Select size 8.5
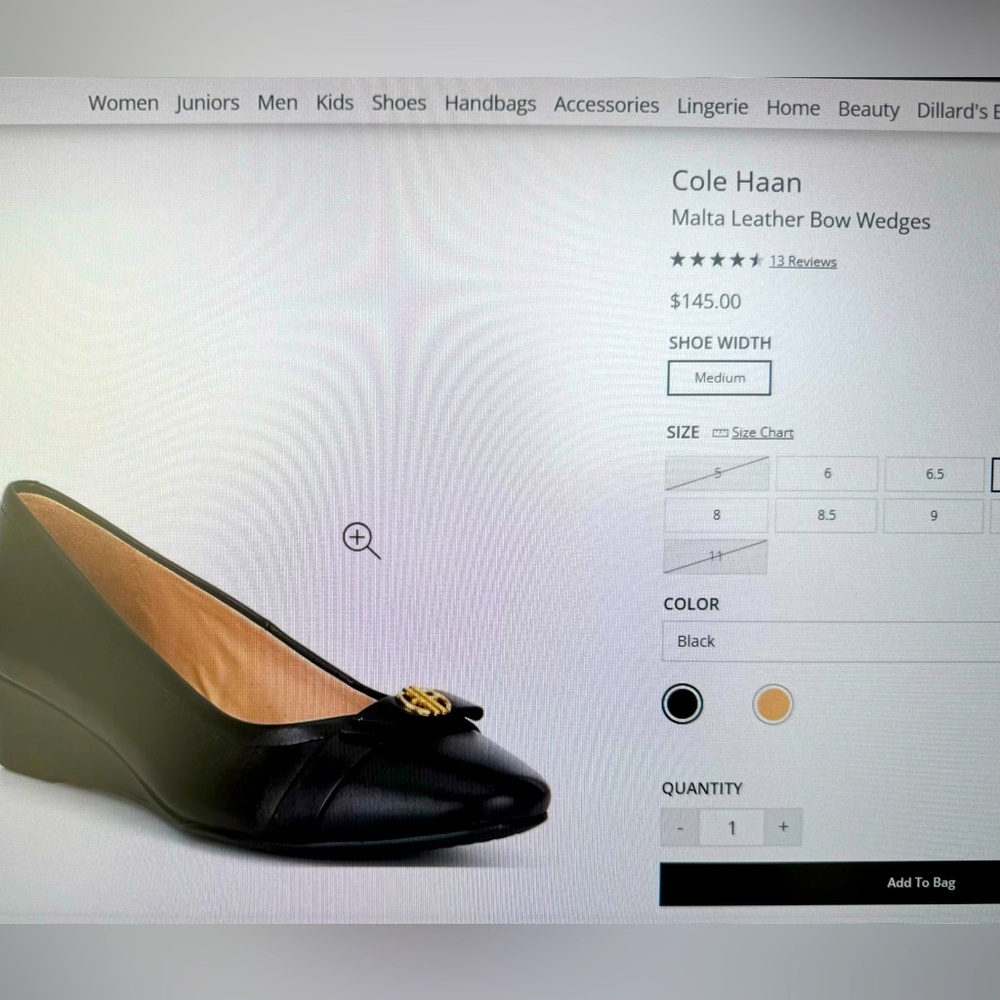Image resolution: width=1000 pixels, height=1000 pixels. (x=826, y=515)
